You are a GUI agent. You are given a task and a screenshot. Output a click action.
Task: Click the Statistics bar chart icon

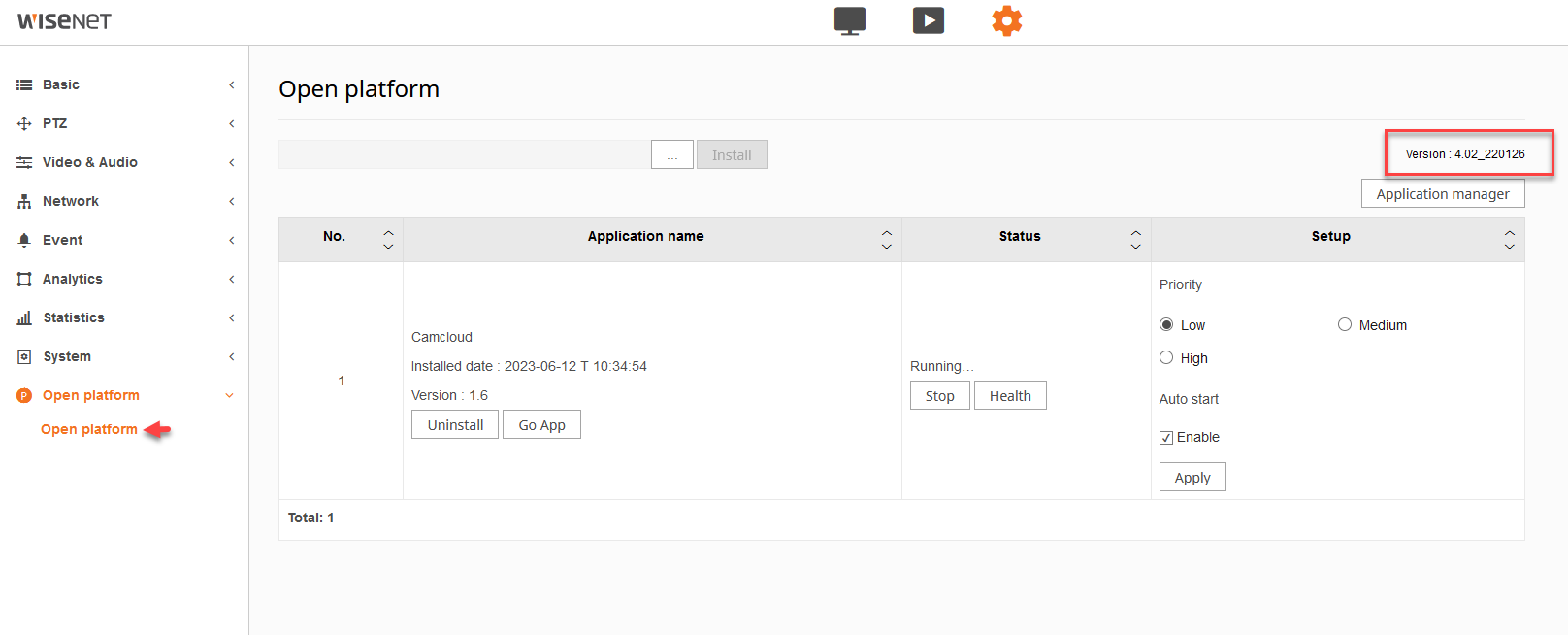click(24, 318)
